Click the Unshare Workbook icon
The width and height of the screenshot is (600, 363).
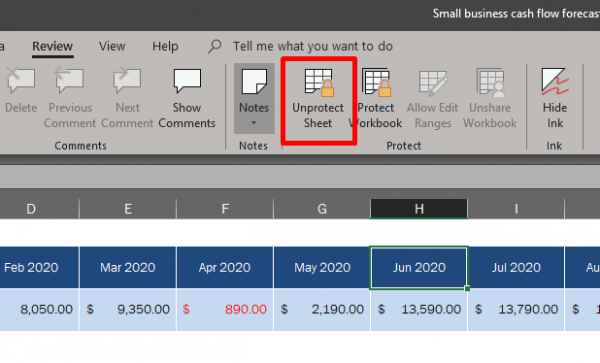point(490,99)
